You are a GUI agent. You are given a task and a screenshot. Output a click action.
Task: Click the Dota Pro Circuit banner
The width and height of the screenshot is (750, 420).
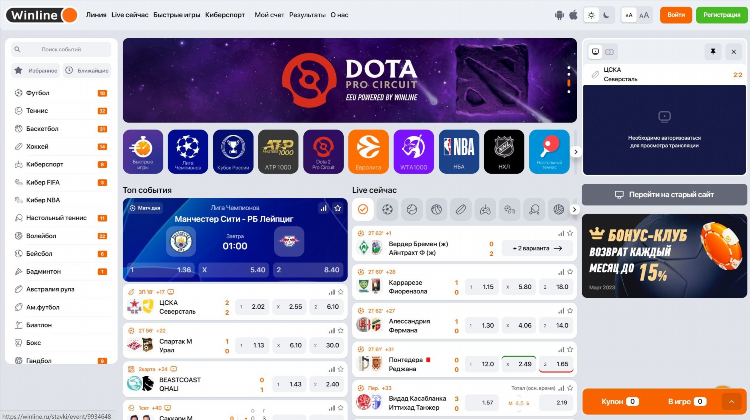pyautogui.click(x=350, y=80)
